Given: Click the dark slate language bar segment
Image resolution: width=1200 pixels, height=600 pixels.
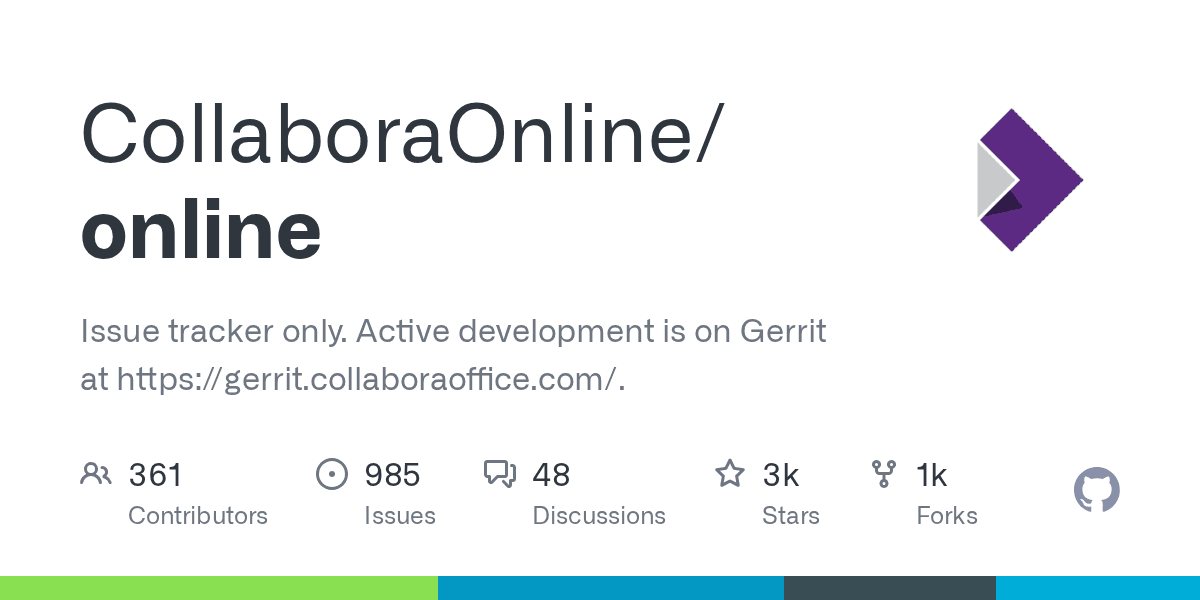Looking at the screenshot, I should click(890, 588).
